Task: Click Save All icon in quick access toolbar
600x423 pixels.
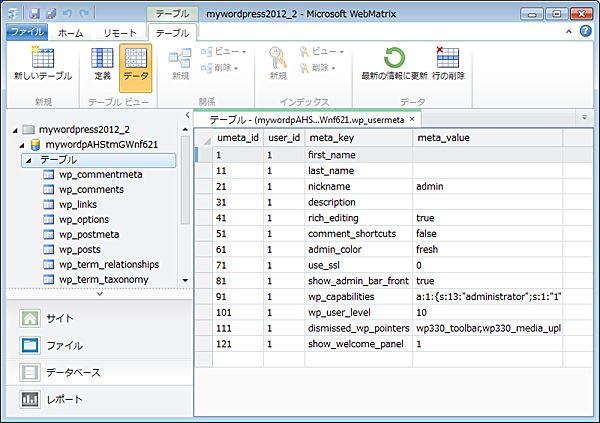Action: 51,14
